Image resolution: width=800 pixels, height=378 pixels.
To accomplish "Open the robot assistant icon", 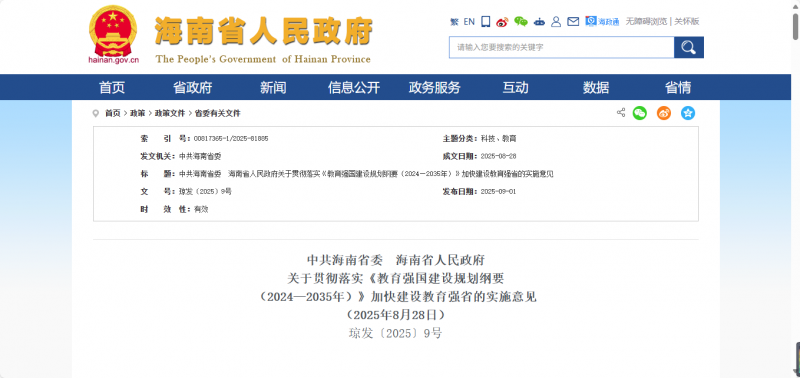I will point(539,21).
